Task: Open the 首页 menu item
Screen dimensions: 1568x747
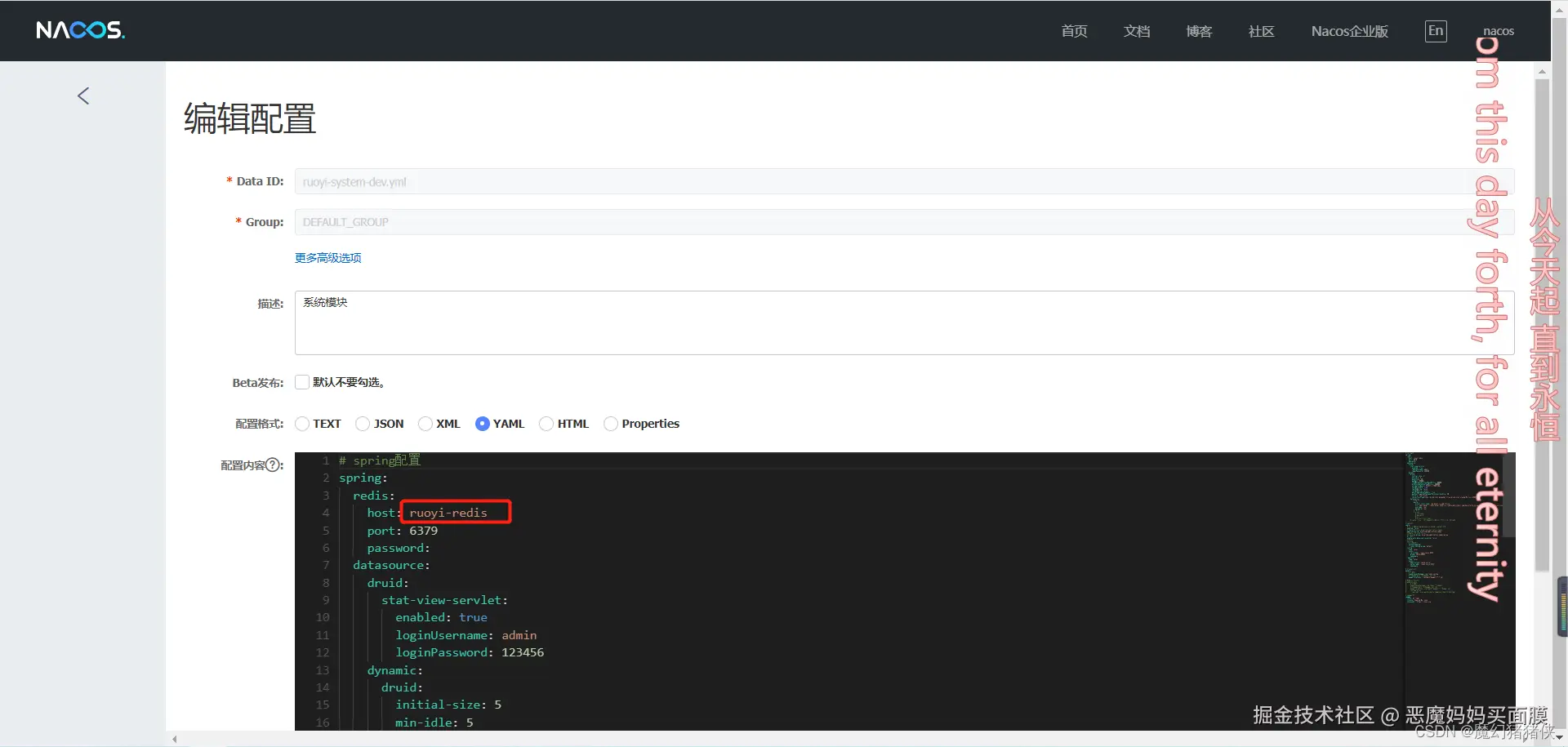Action: point(1074,31)
